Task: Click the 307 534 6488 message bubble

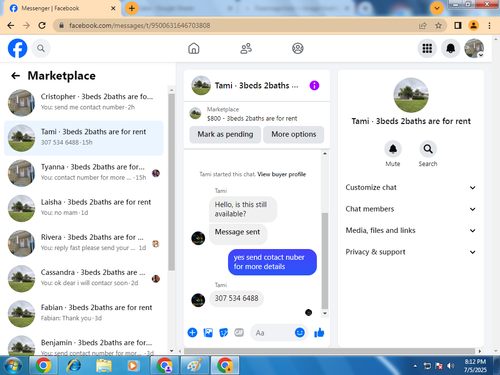Action: click(x=236, y=298)
